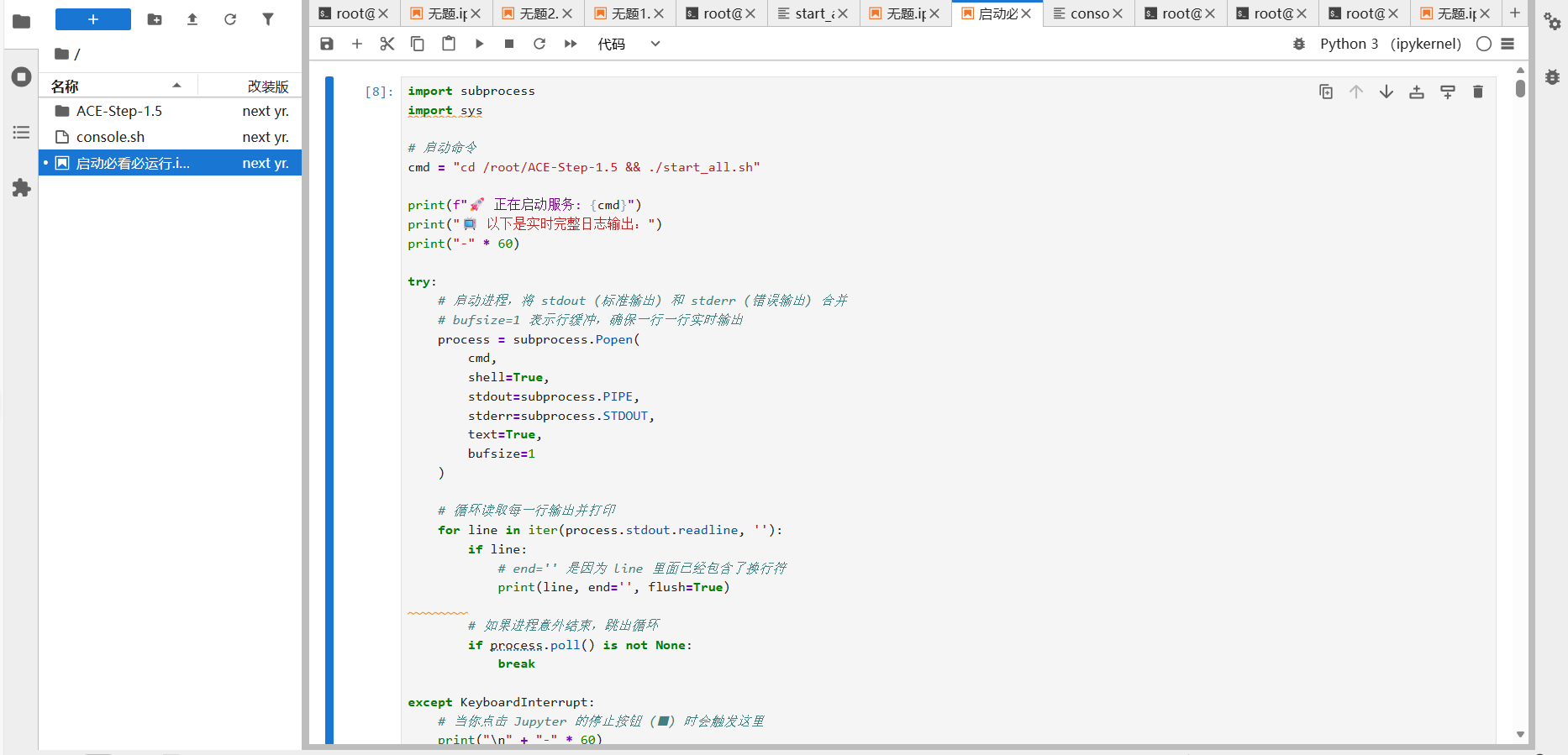Restart the kernel
This screenshot has width=1568, height=755.
point(539,44)
